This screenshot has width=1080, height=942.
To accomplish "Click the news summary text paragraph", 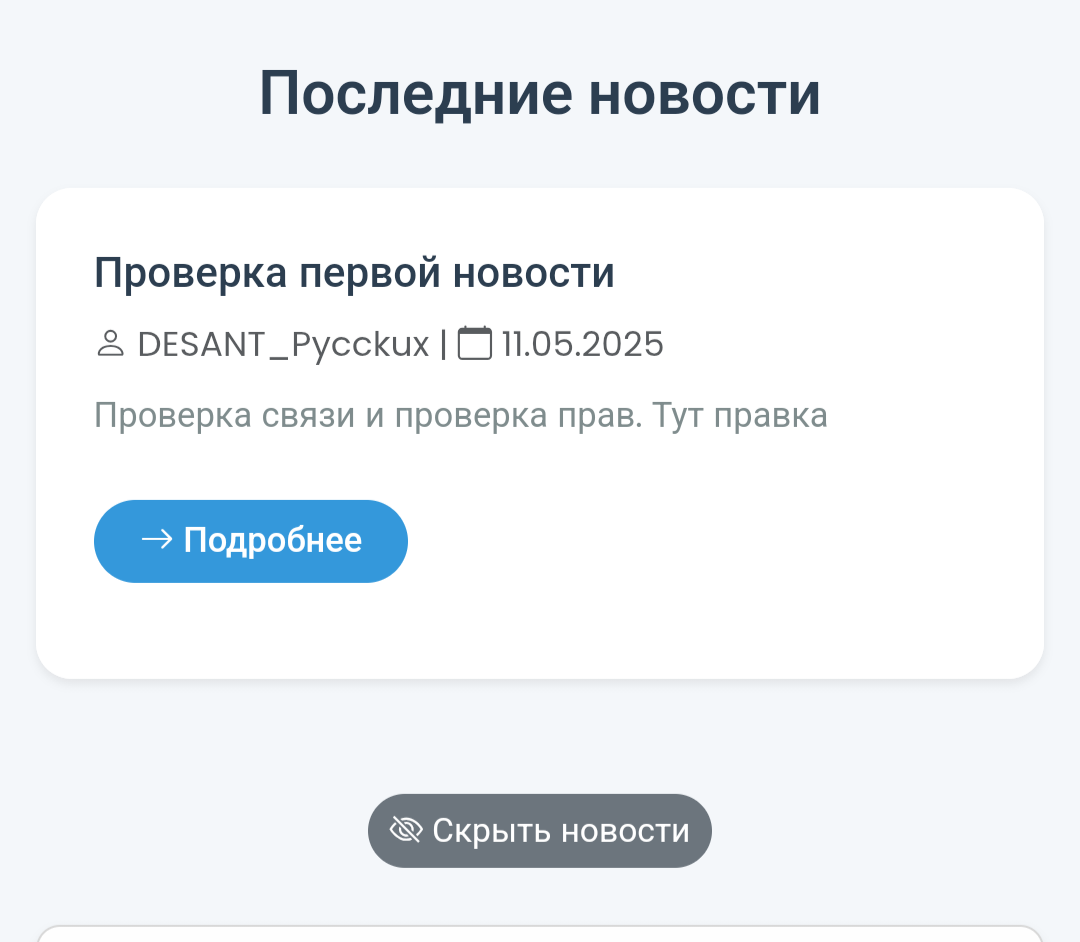I will tap(460, 415).
